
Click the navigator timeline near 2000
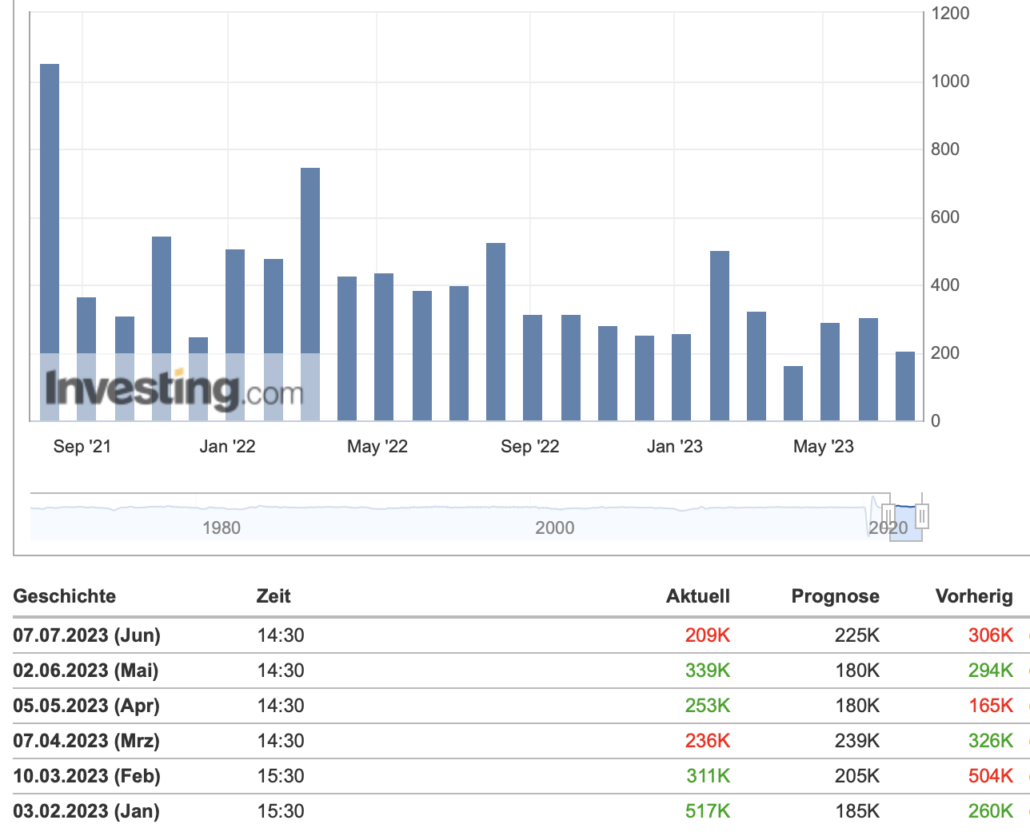554,526
